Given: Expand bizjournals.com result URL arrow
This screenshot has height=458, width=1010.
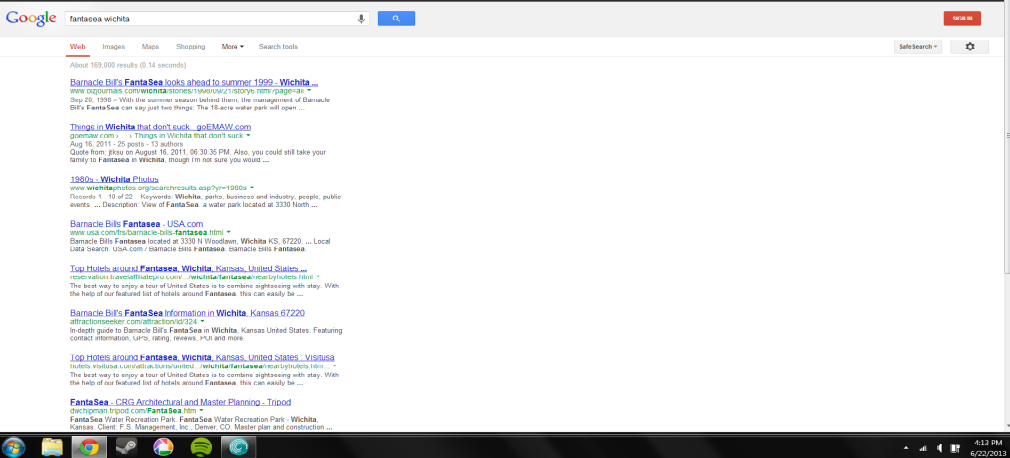Looking at the screenshot, I should click(x=309, y=91).
